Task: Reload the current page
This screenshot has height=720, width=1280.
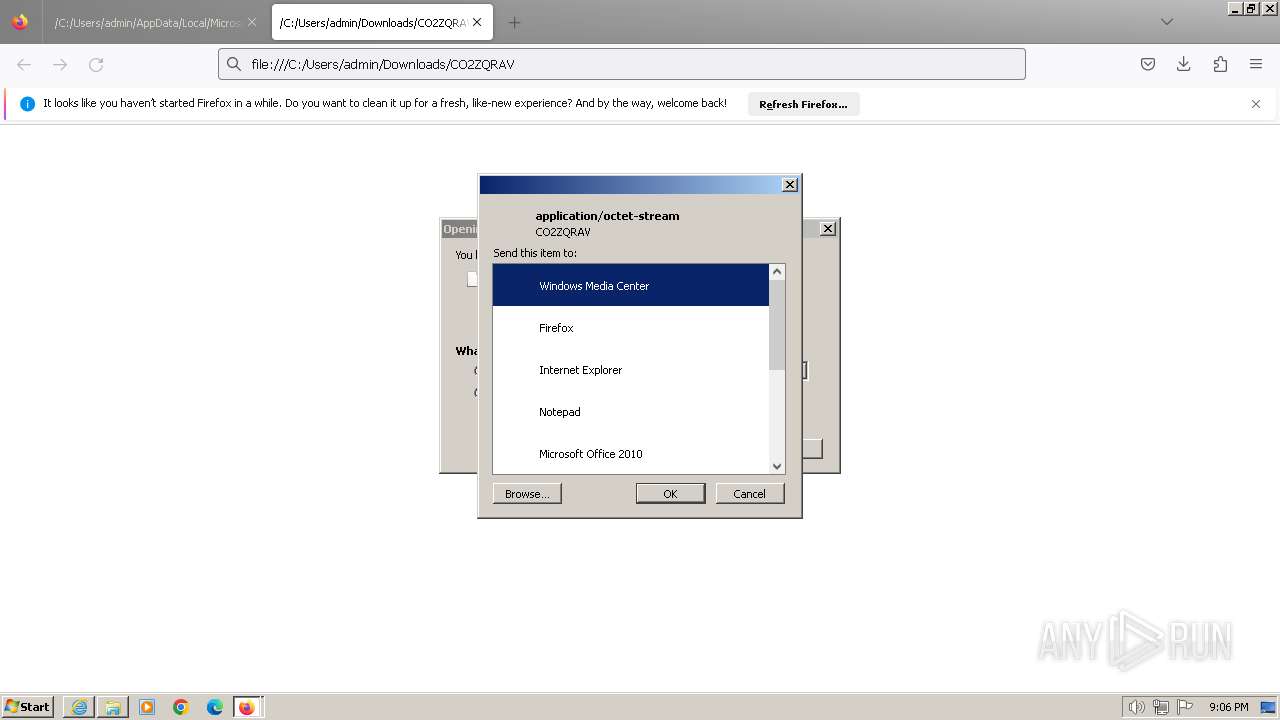Action: (x=96, y=64)
